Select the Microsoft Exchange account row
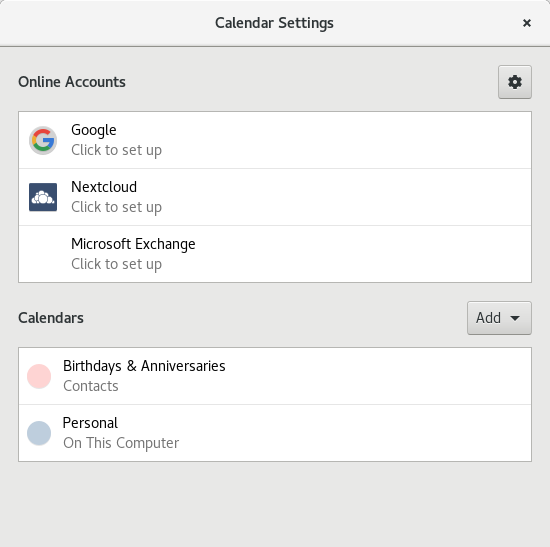 pos(275,254)
